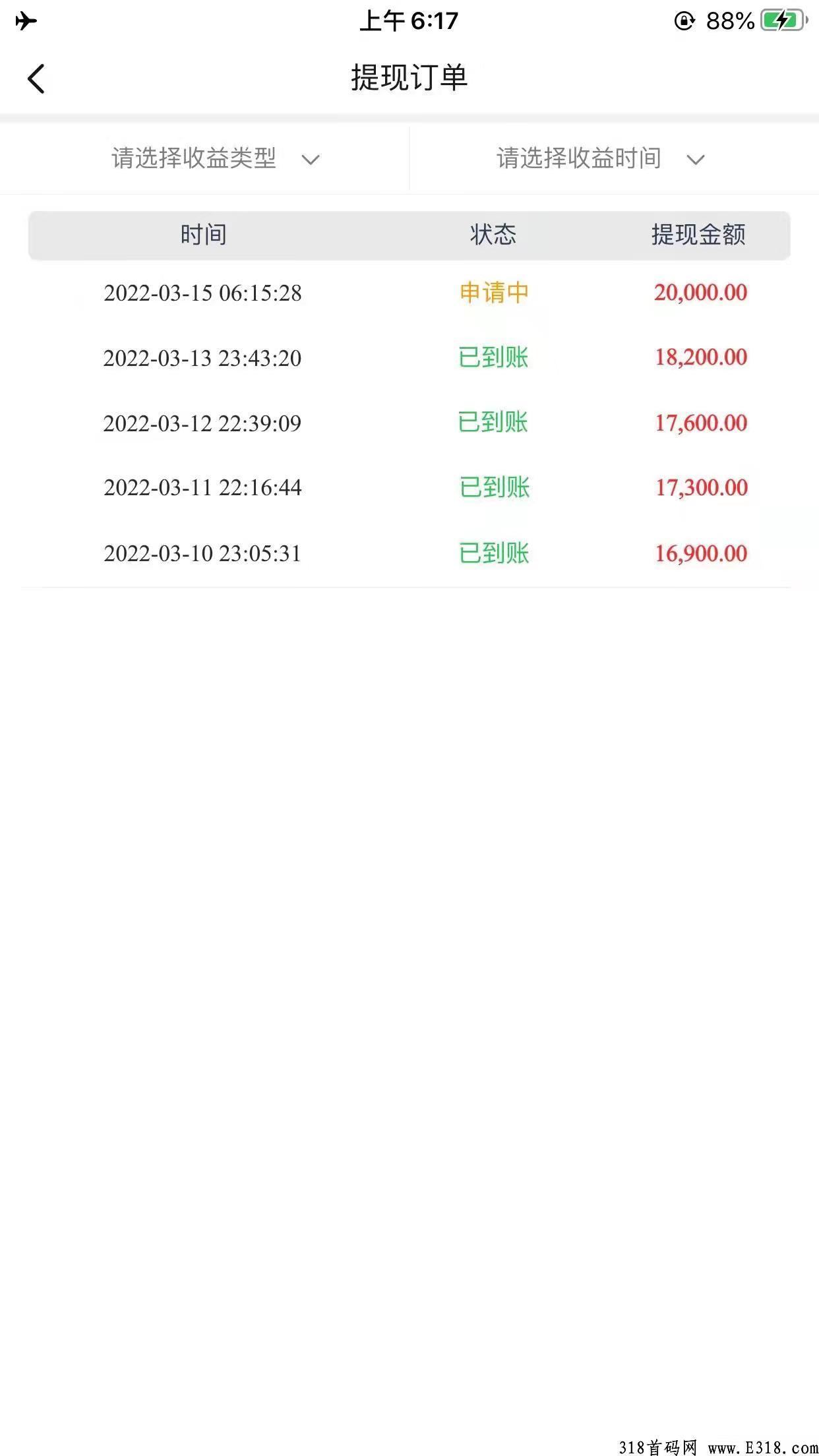Click the 20,000.00 withdrawal amount
This screenshot has width=819, height=1456.
(x=700, y=293)
